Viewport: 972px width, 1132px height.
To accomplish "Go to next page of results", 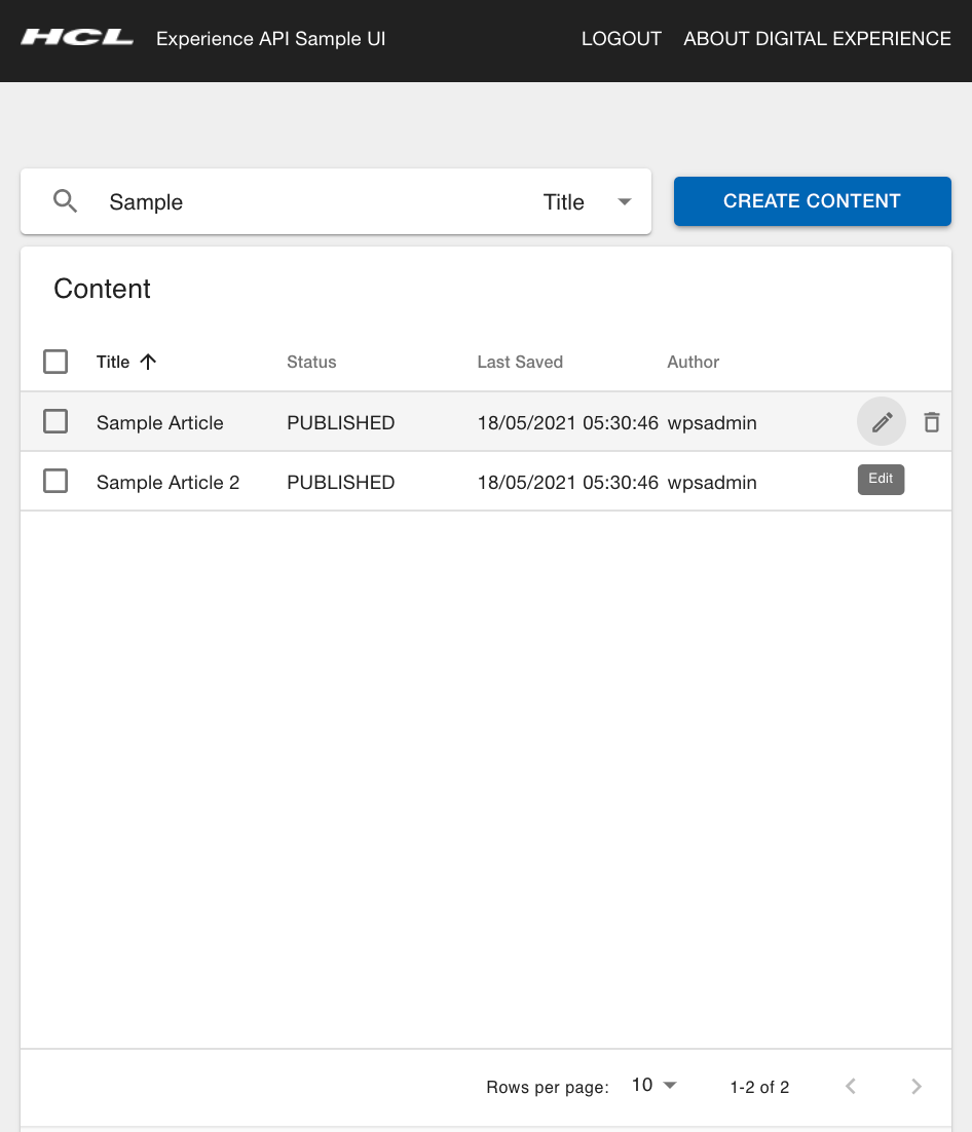I will [916, 1086].
